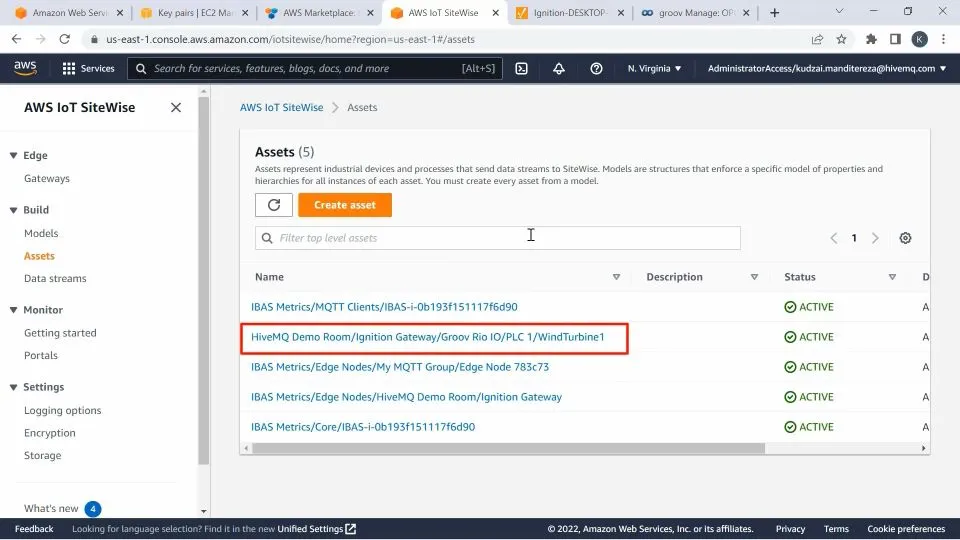
Task: Open IBAS Metrics/Core asset link
Action: click(x=362, y=427)
